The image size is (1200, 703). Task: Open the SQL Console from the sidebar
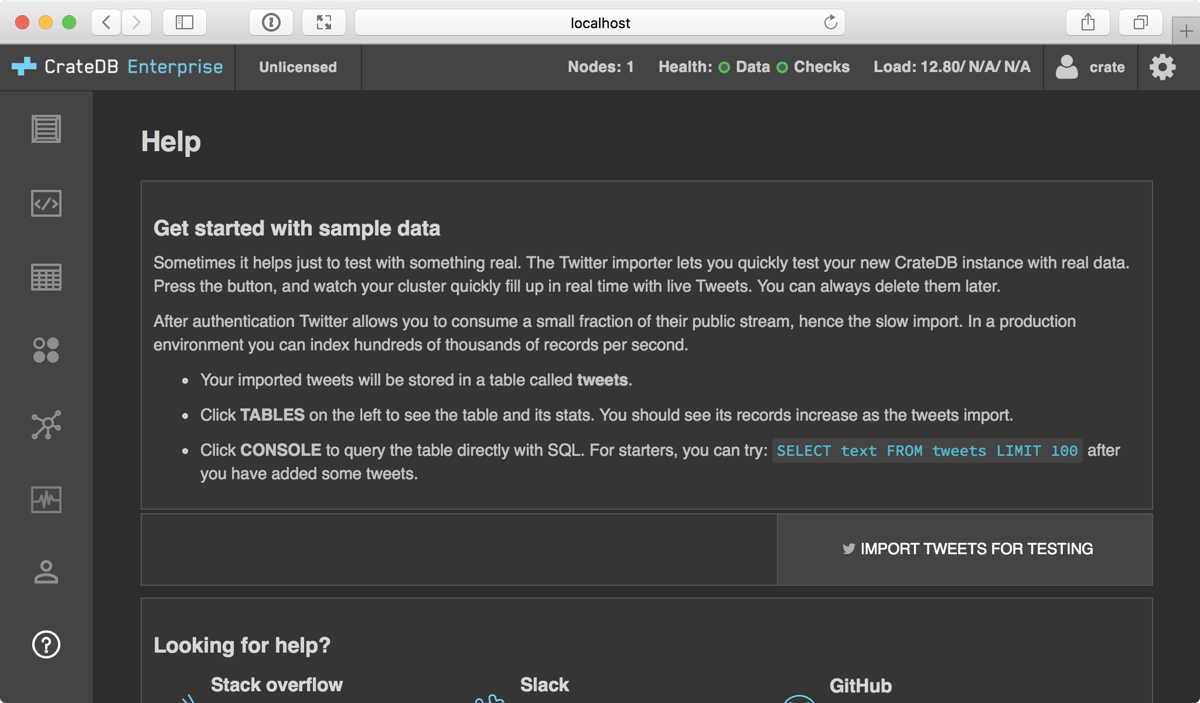pyautogui.click(x=46, y=203)
